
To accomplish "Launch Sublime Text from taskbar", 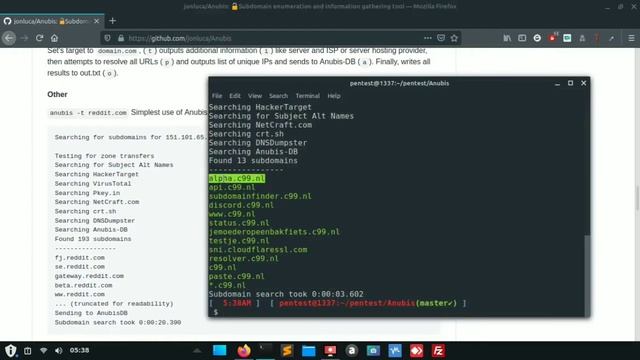I will click(287, 351).
